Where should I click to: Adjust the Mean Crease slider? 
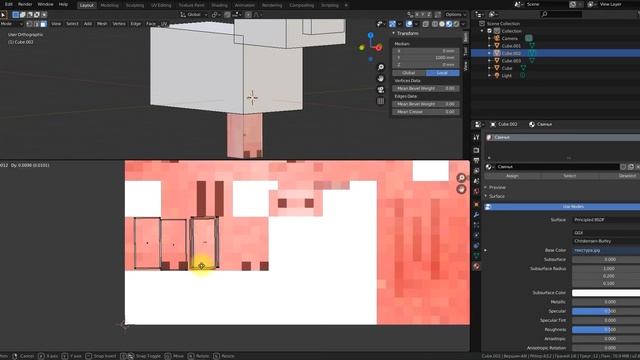click(426, 111)
